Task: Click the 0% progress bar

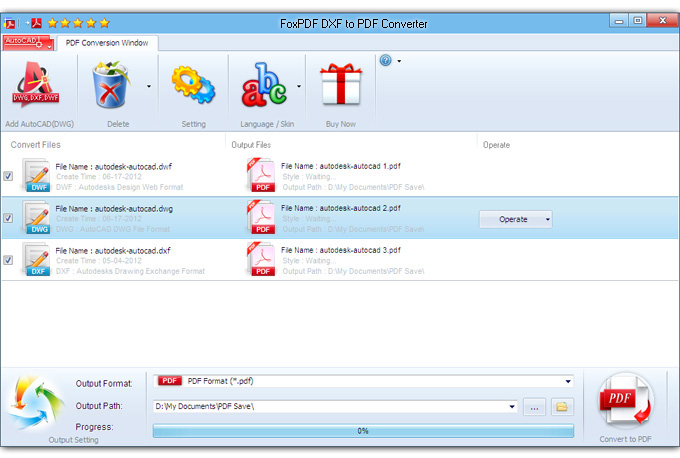Action: (363, 431)
